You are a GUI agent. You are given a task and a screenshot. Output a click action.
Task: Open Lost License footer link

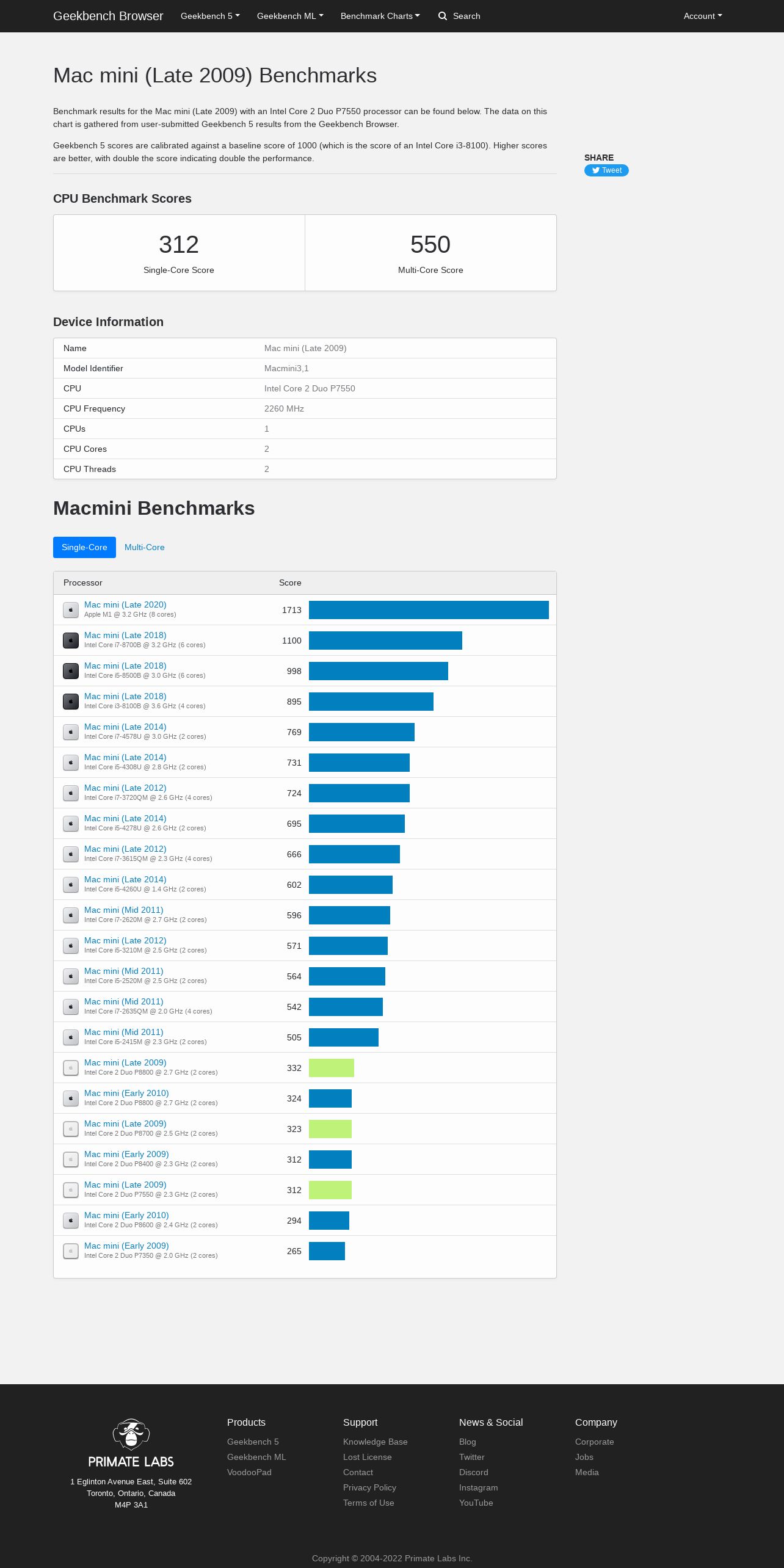tap(368, 1457)
